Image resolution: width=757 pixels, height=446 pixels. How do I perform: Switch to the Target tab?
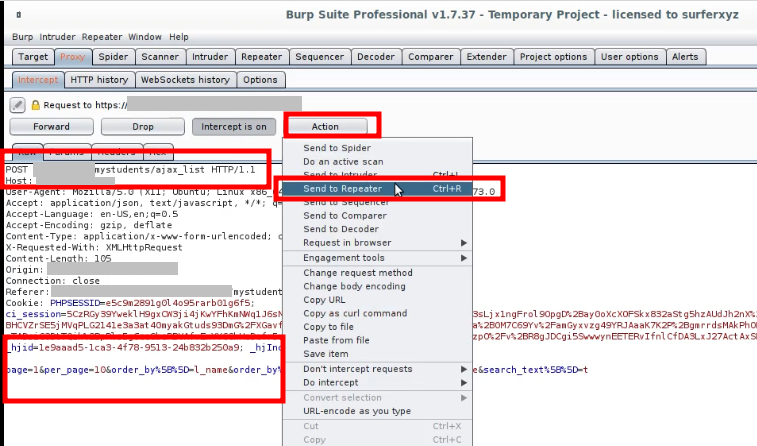click(x=33, y=56)
